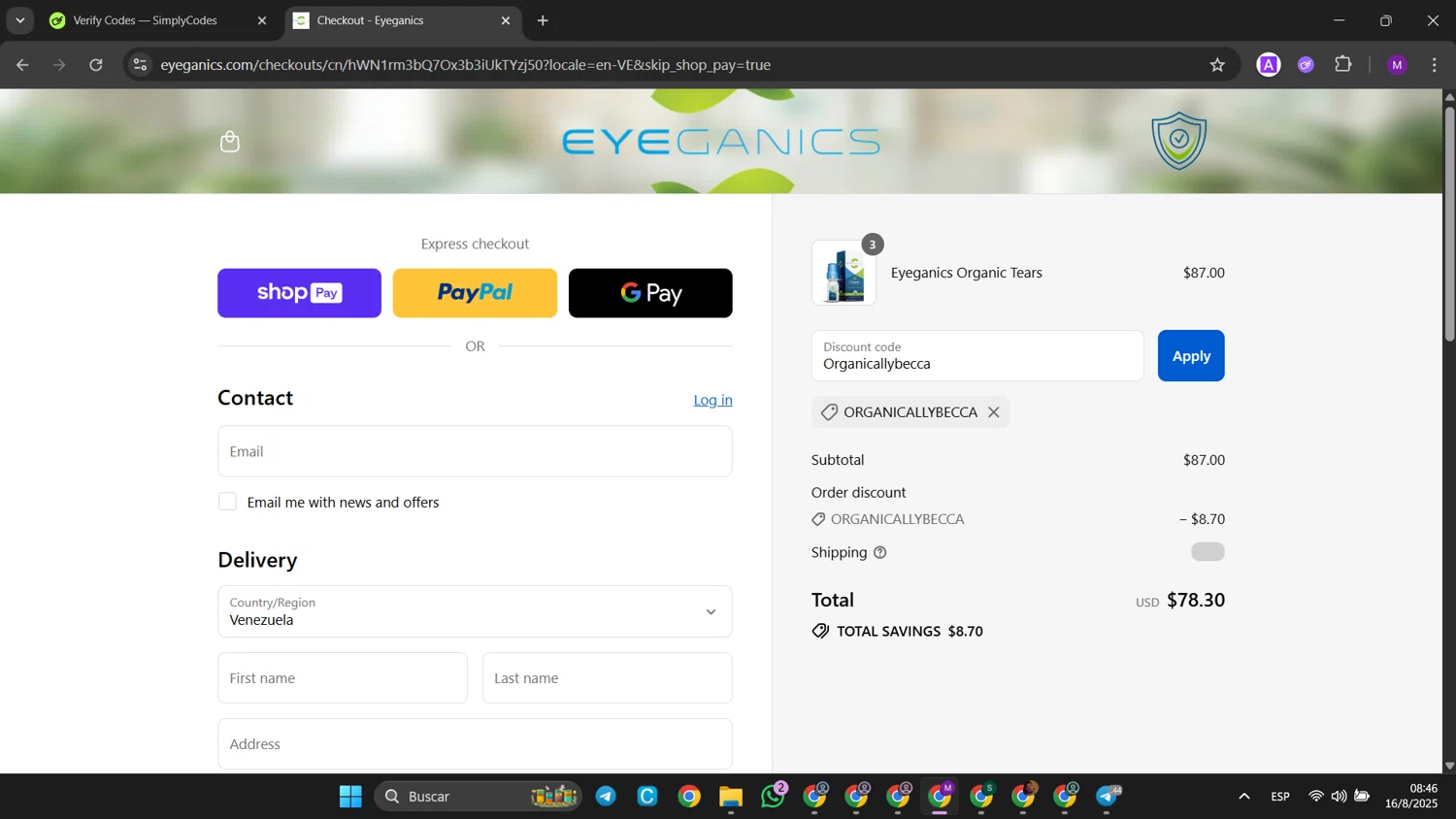Close the Checkout - Eyeganics tab
This screenshot has width=1456, height=819.
pos(506,20)
